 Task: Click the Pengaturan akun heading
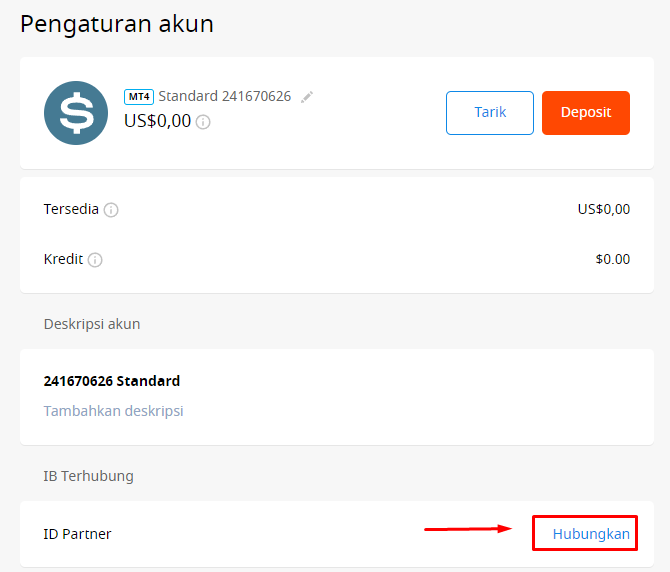[117, 24]
